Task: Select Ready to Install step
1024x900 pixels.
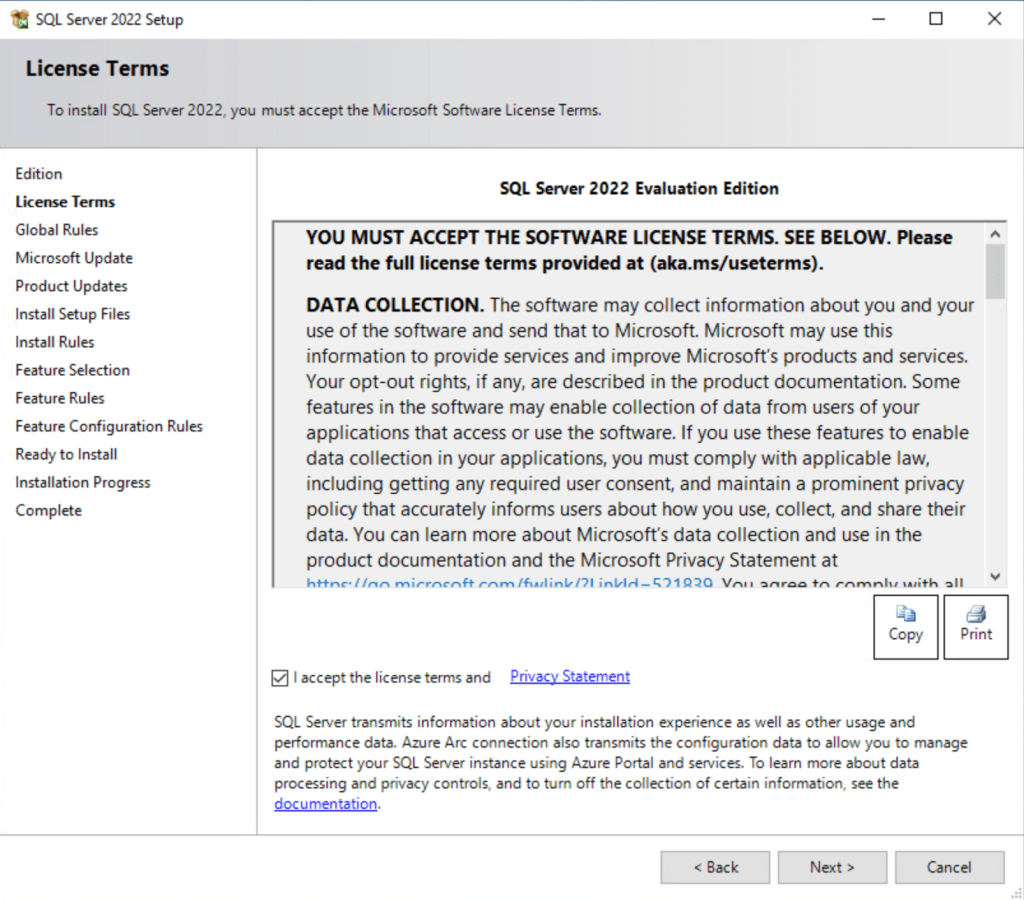Action: coord(66,454)
